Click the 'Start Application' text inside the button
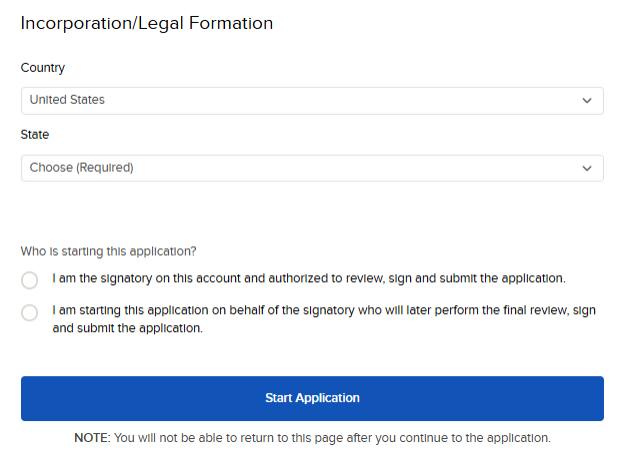 point(312,398)
